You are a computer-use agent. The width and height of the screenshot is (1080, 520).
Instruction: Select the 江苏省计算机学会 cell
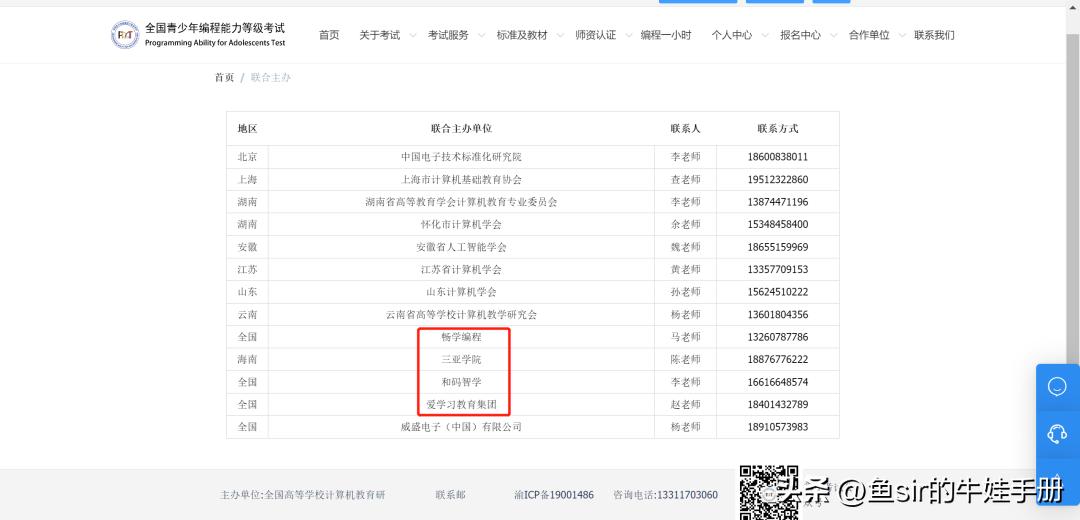click(x=461, y=269)
